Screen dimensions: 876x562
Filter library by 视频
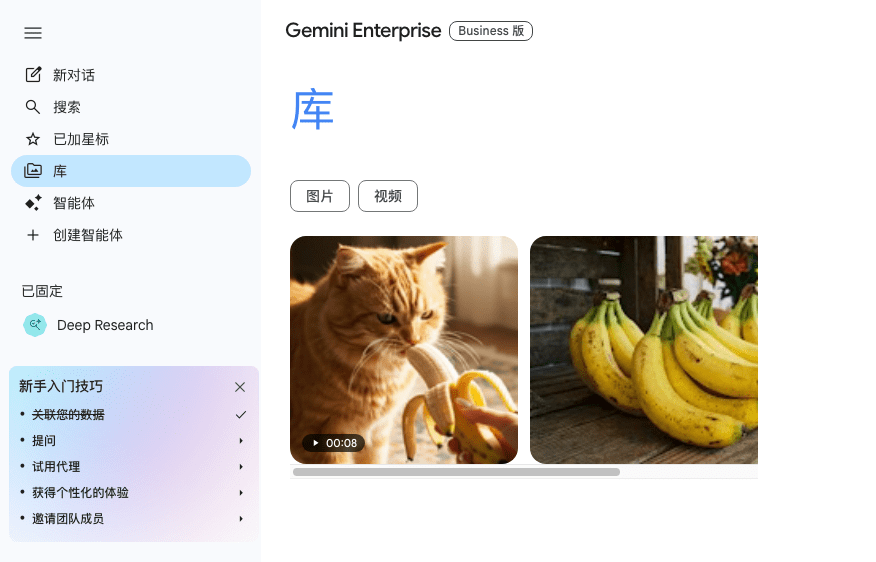[388, 196]
